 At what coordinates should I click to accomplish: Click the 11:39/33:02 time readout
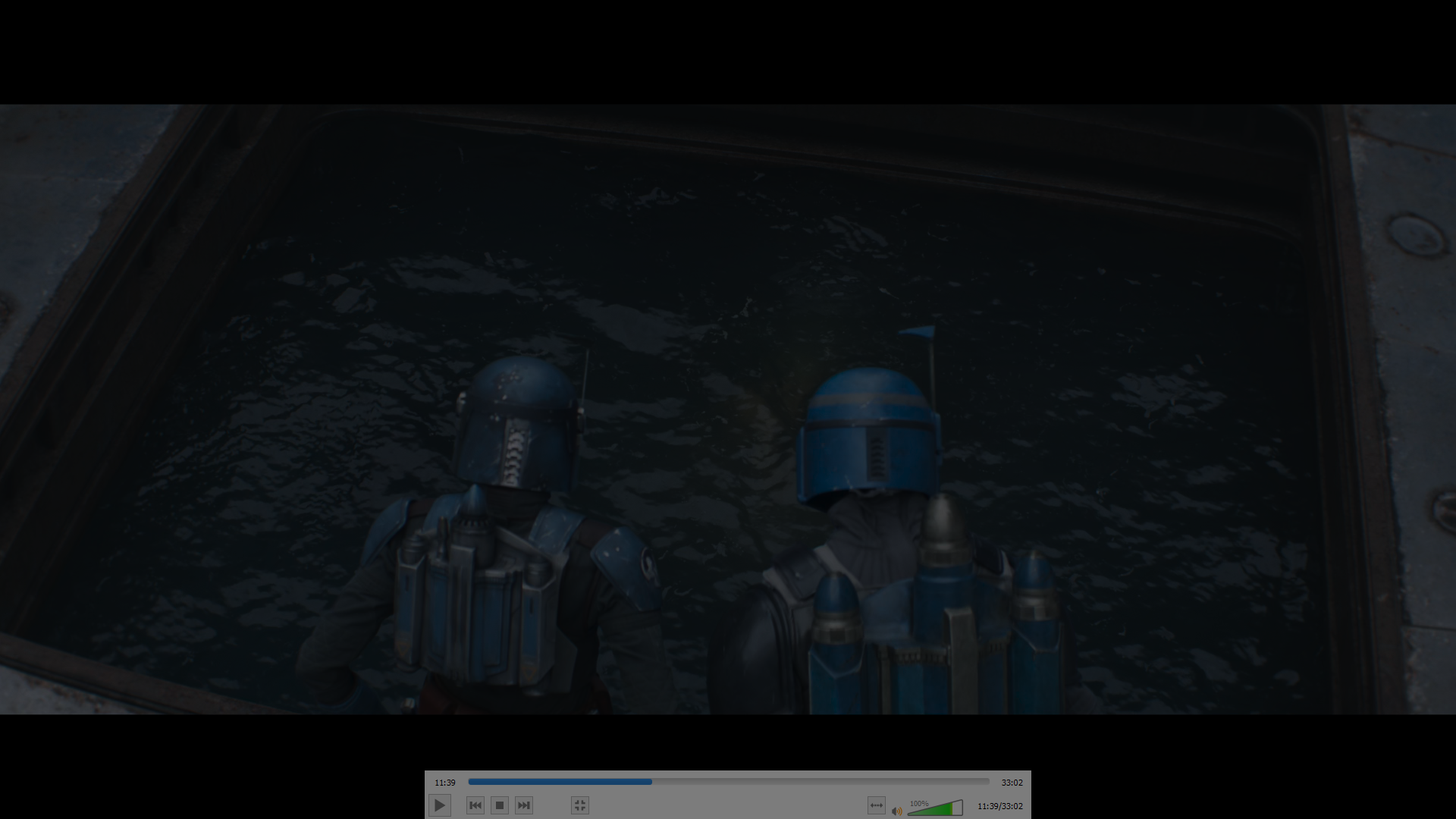999,806
